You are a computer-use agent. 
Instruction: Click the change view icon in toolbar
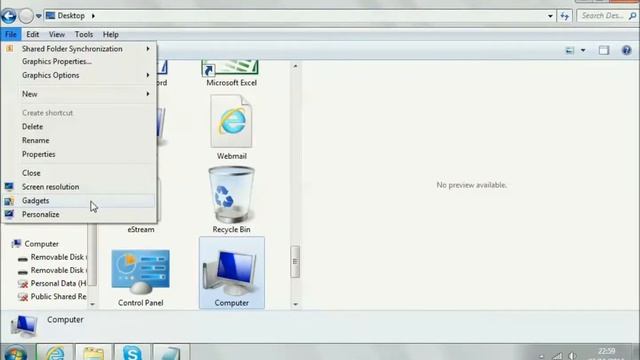(x=569, y=50)
